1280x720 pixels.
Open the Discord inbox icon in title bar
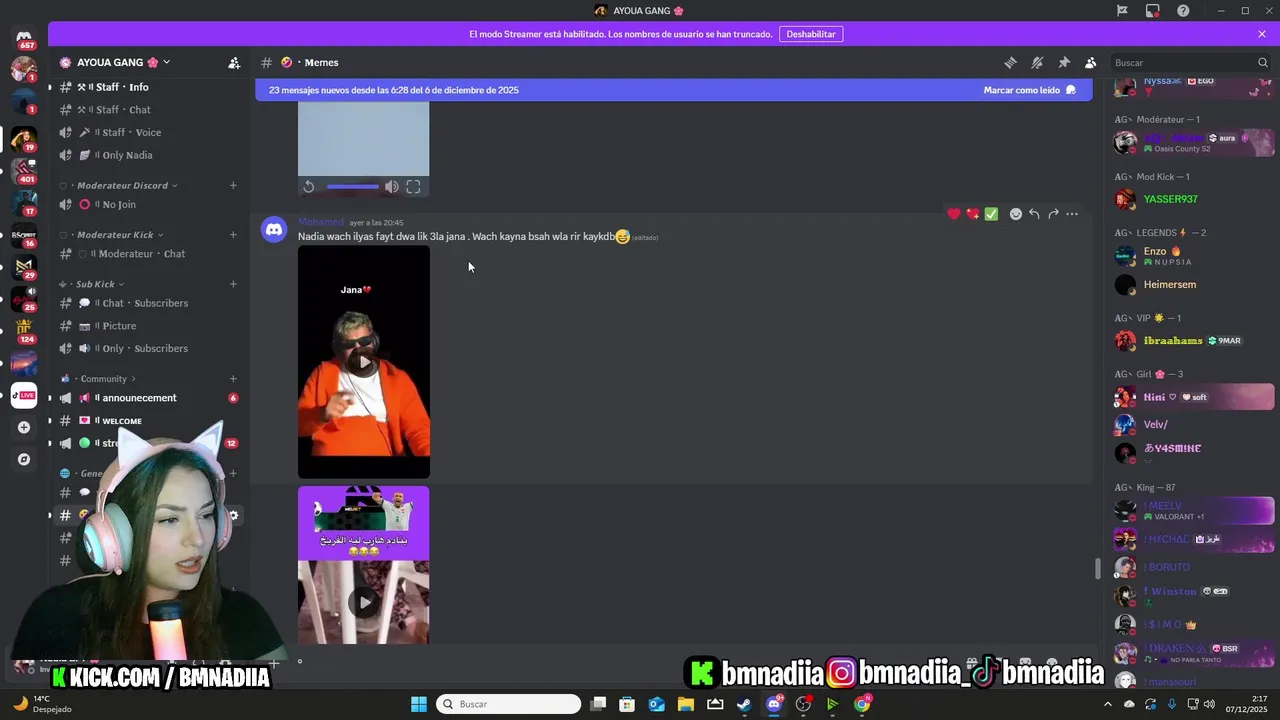pyautogui.click(x=1152, y=11)
